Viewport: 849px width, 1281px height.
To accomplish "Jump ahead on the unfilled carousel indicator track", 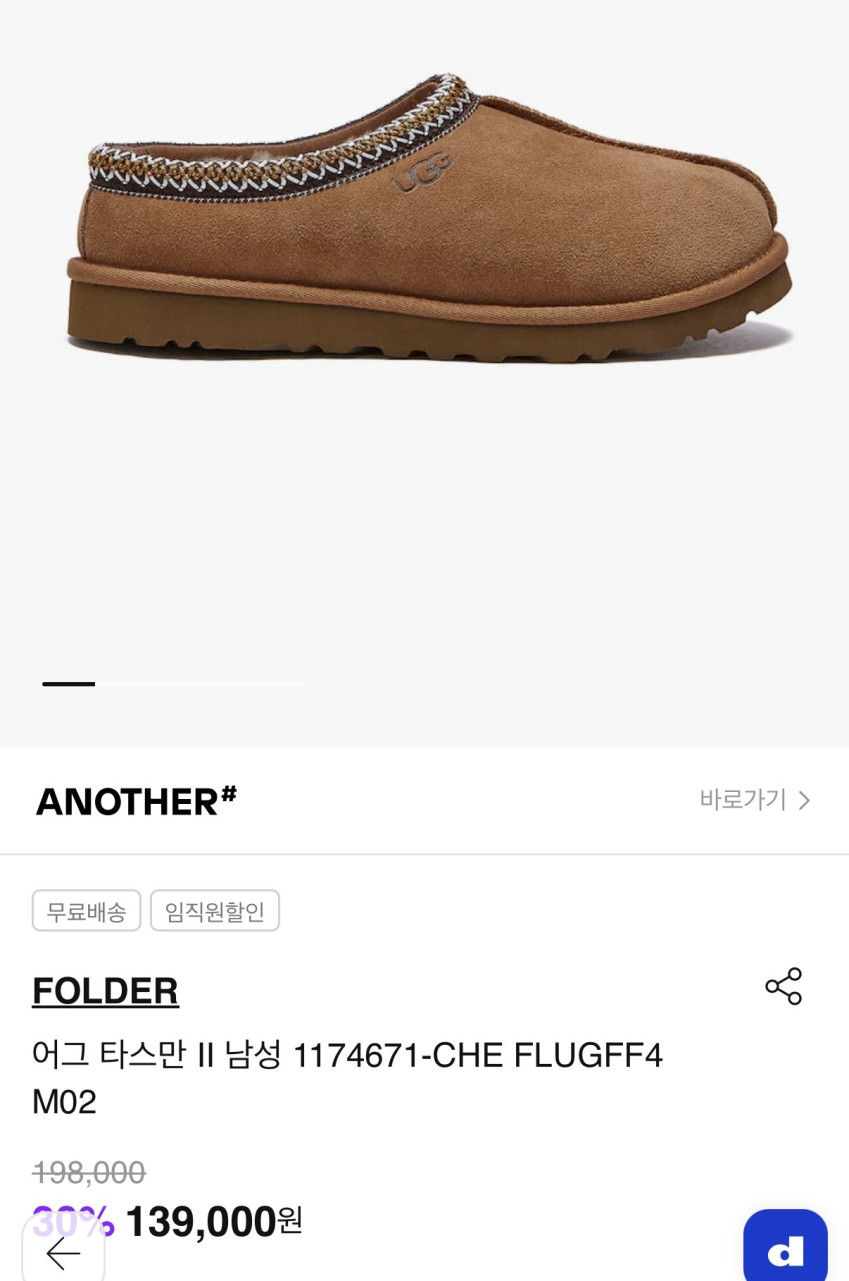I will click(x=200, y=684).
